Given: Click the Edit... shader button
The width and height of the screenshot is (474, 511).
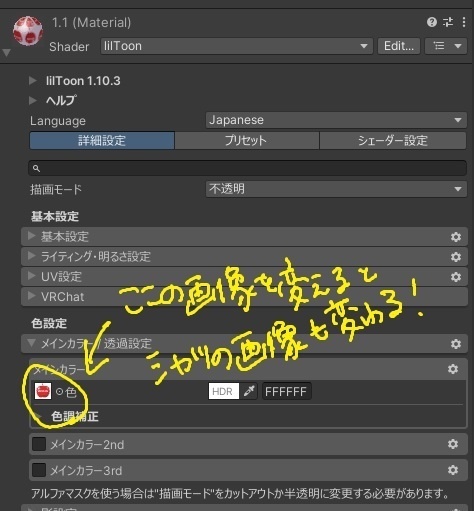Looking at the screenshot, I should [x=399, y=46].
